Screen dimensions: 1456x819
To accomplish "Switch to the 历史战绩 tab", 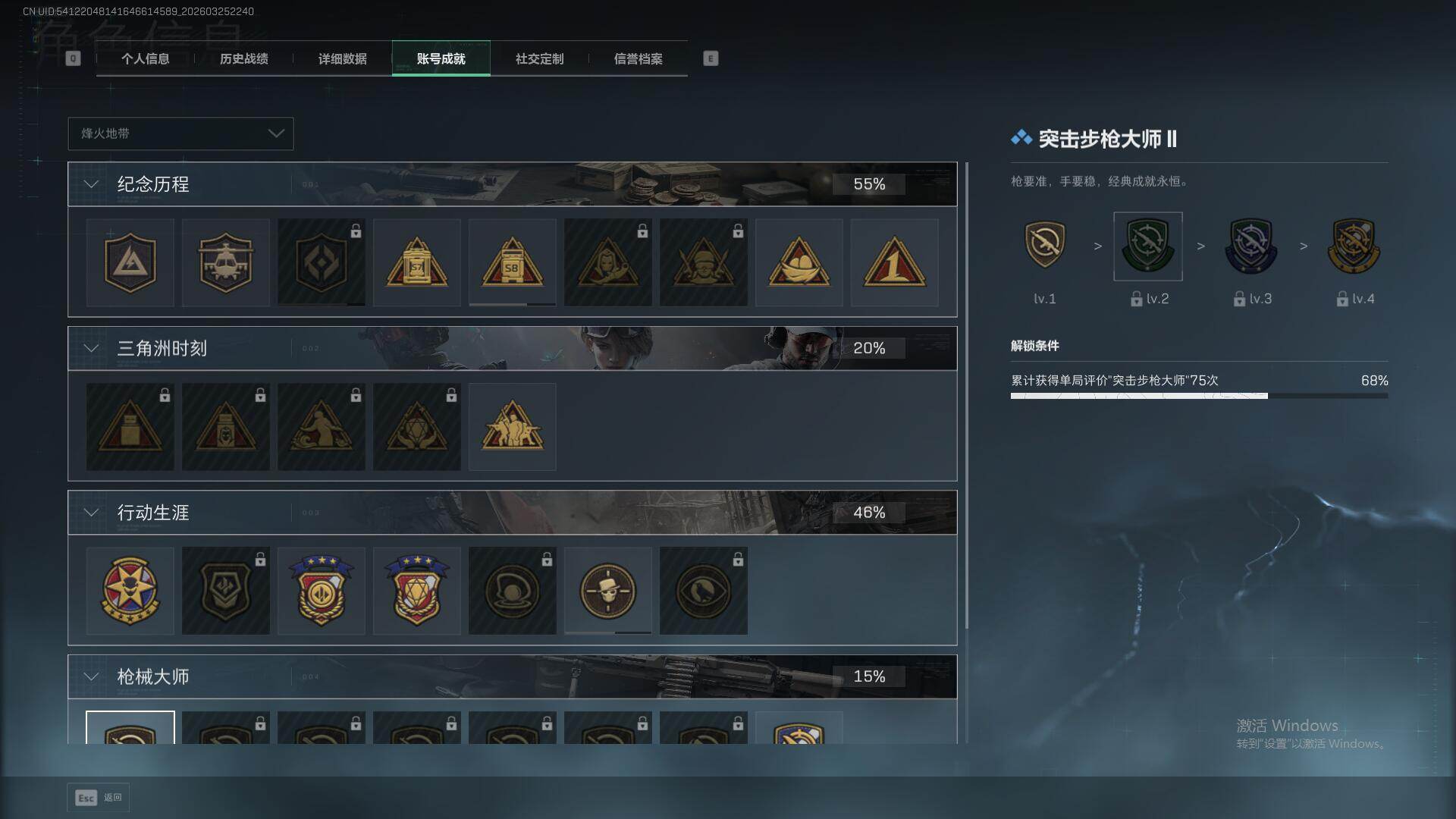I will point(244,58).
